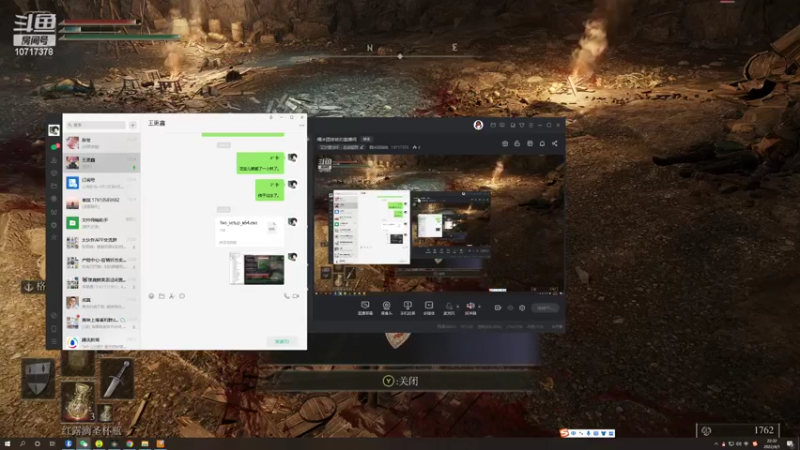This screenshot has height=450, width=800.
Task: Click the third source icon in Douyu toolbar
Action: (407, 307)
